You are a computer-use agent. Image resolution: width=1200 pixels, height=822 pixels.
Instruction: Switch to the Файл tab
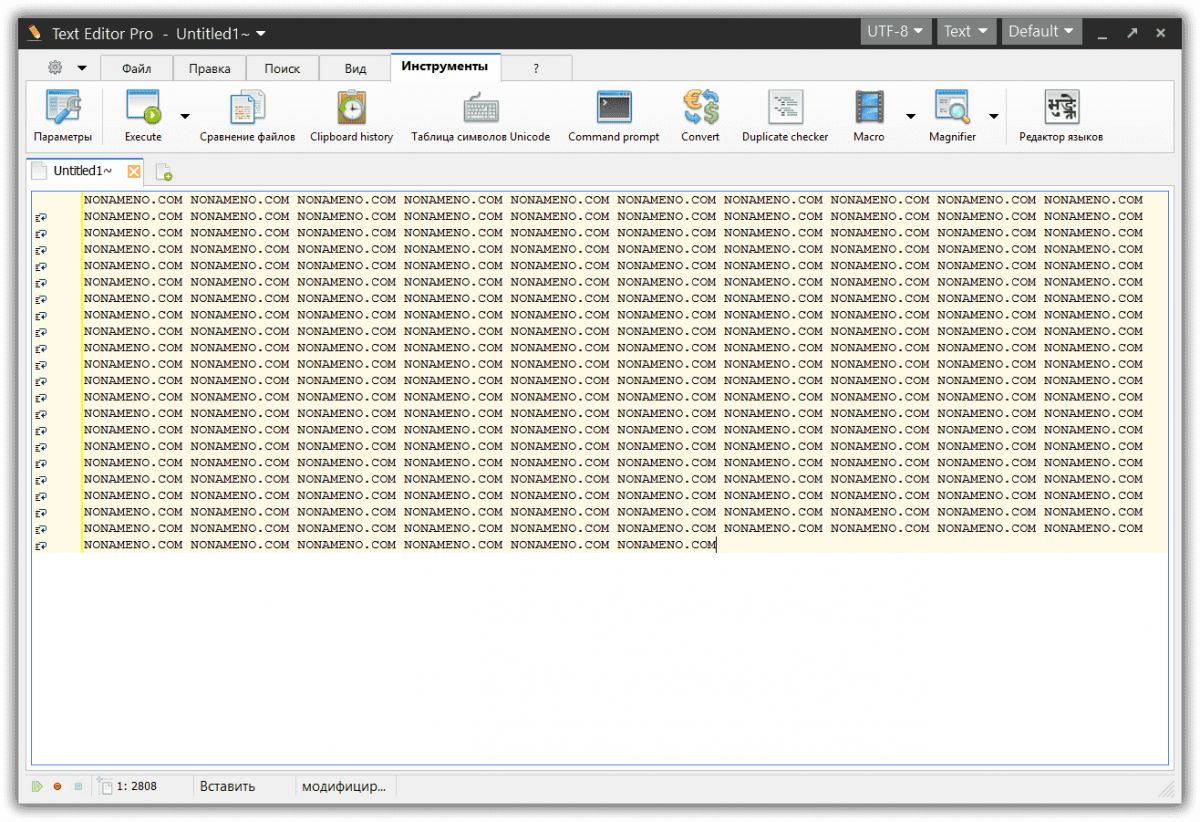pyautogui.click(x=137, y=68)
